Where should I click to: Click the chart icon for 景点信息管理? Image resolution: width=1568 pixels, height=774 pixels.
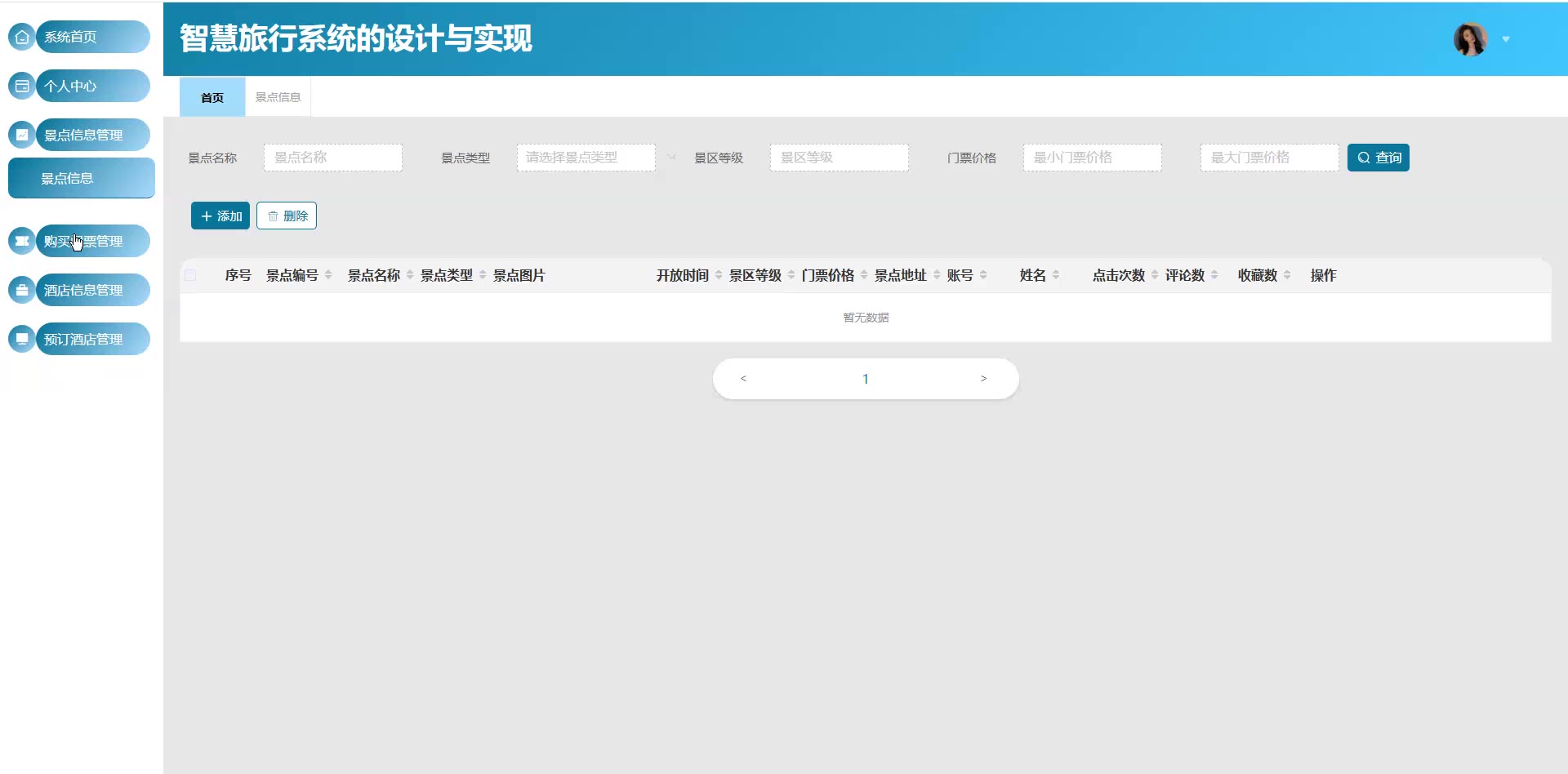point(22,135)
